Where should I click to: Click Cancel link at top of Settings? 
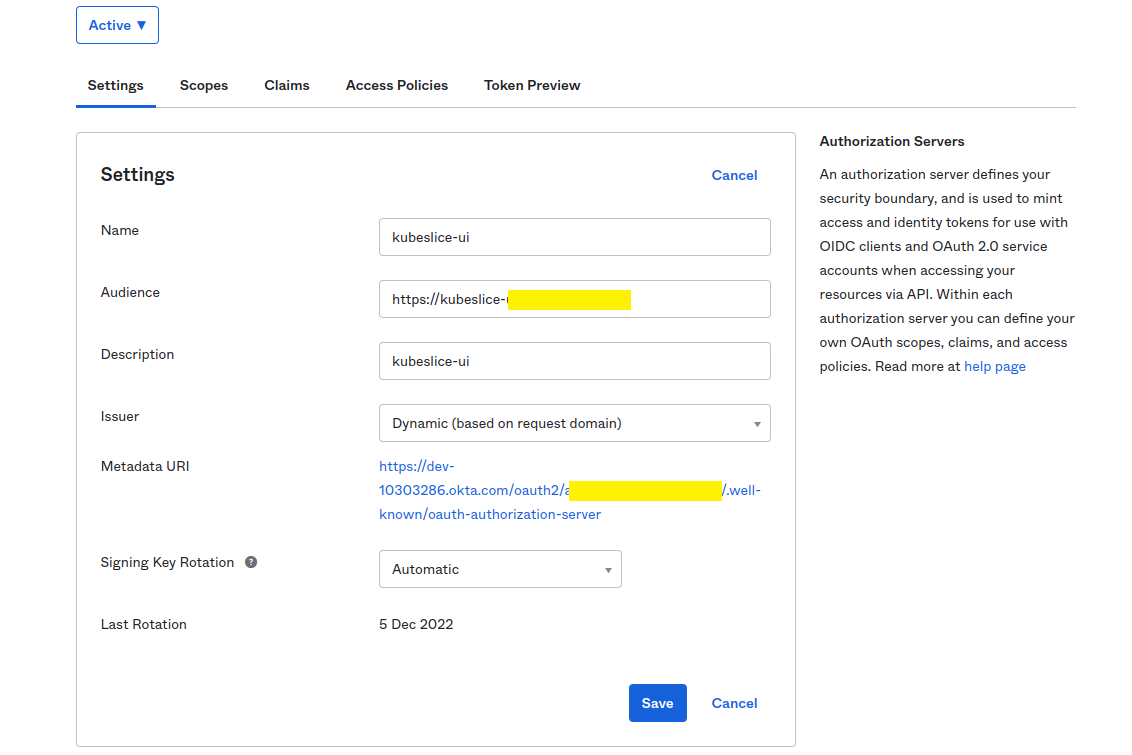pos(734,175)
